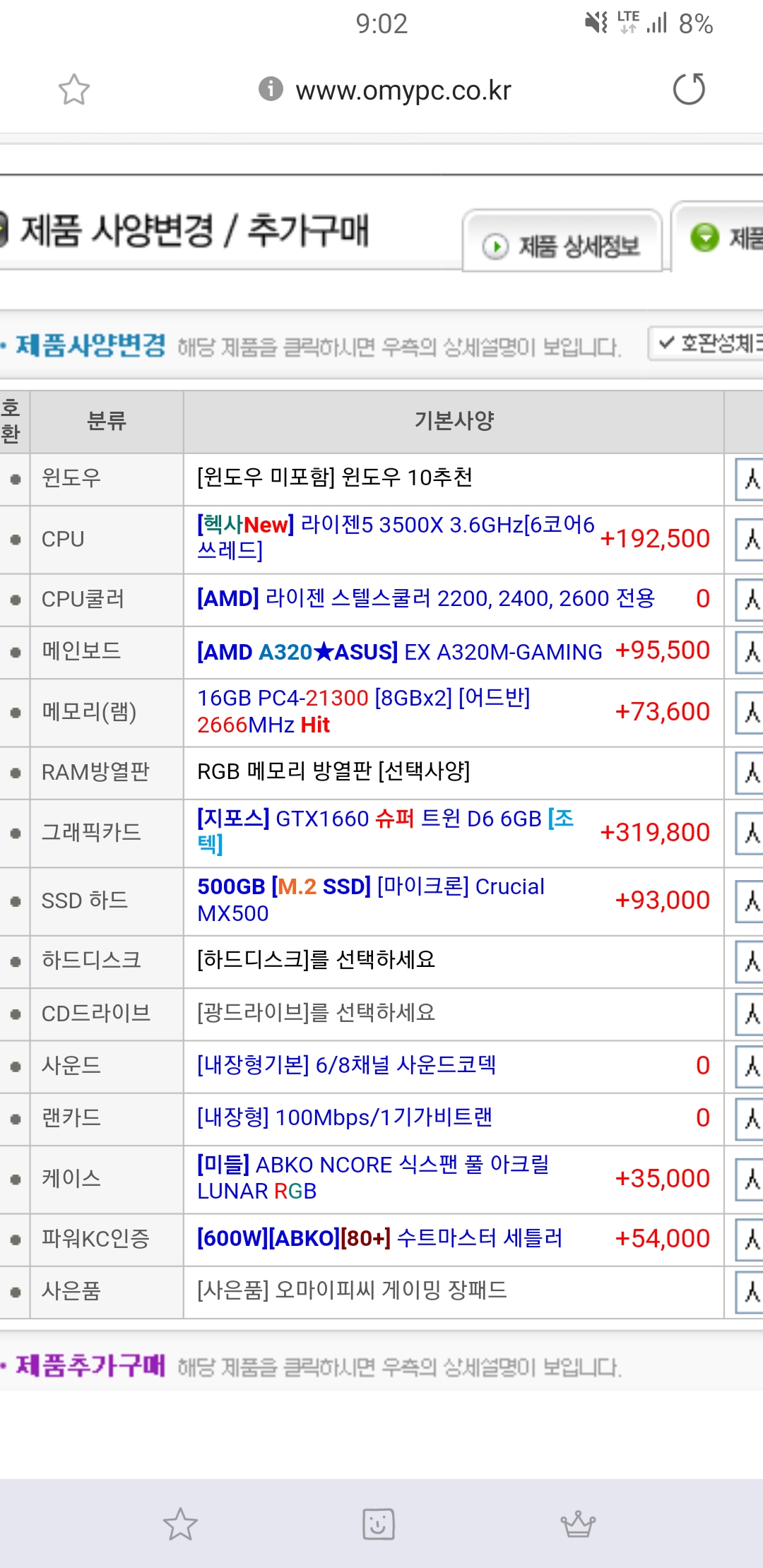Click the 케이스 category cell

pyautogui.click(x=106, y=1180)
